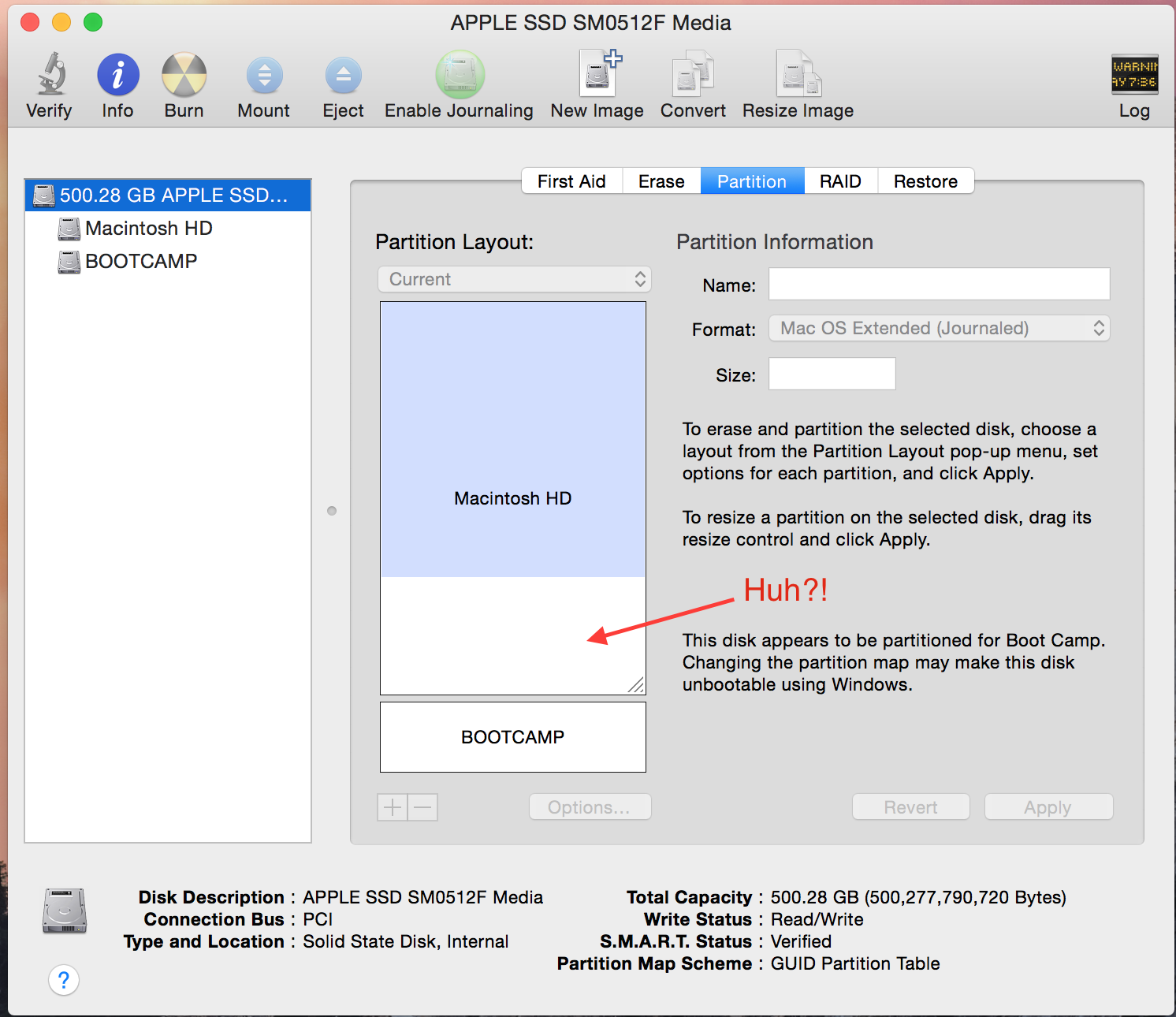This screenshot has height=1017, width=1176.
Task: Switch to the First Aid tab
Action: click(x=571, y=181)
